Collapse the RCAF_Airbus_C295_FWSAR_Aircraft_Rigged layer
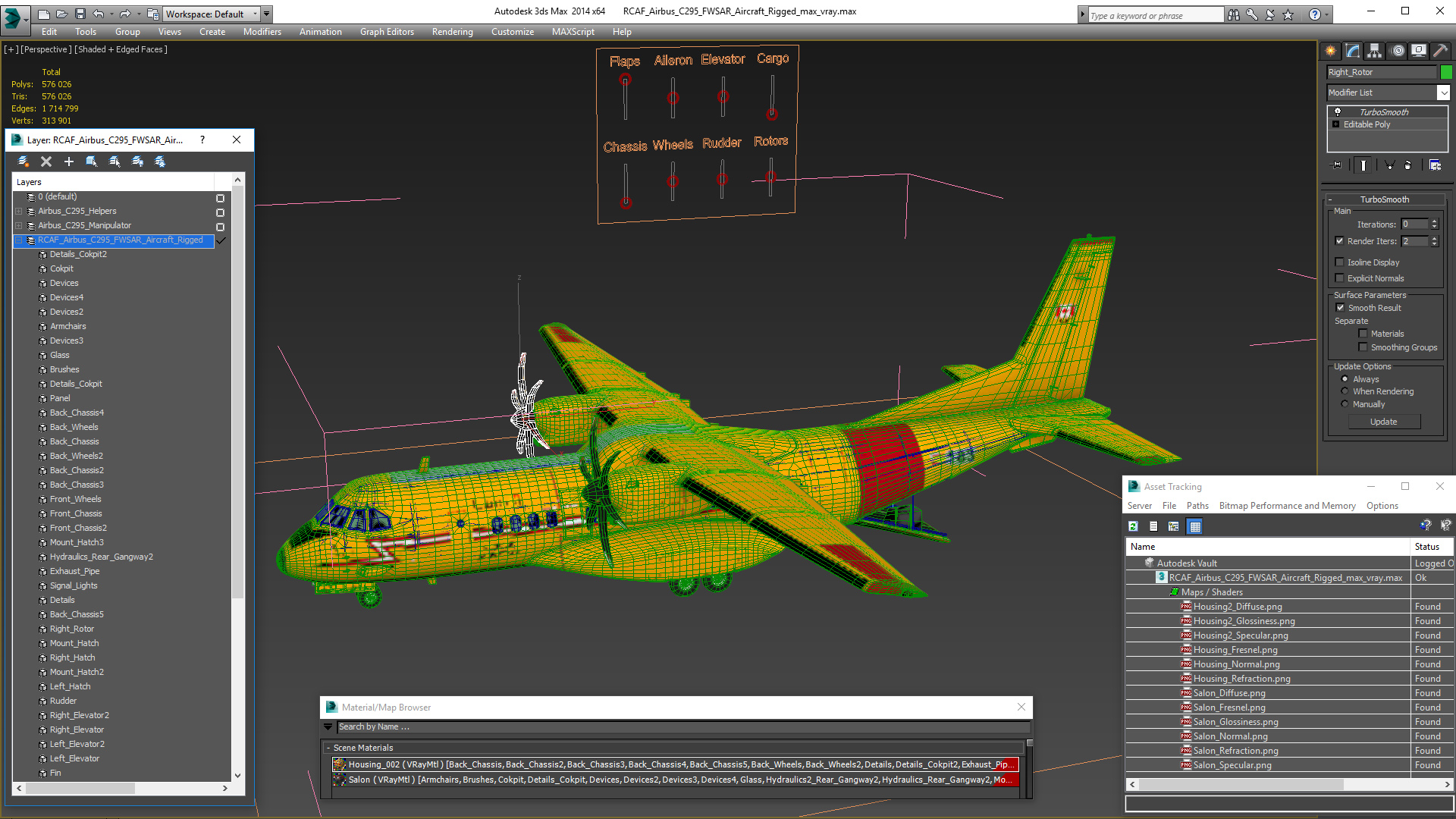The height and width of the screenshot is (819, 1456). [x=19, y=240]
